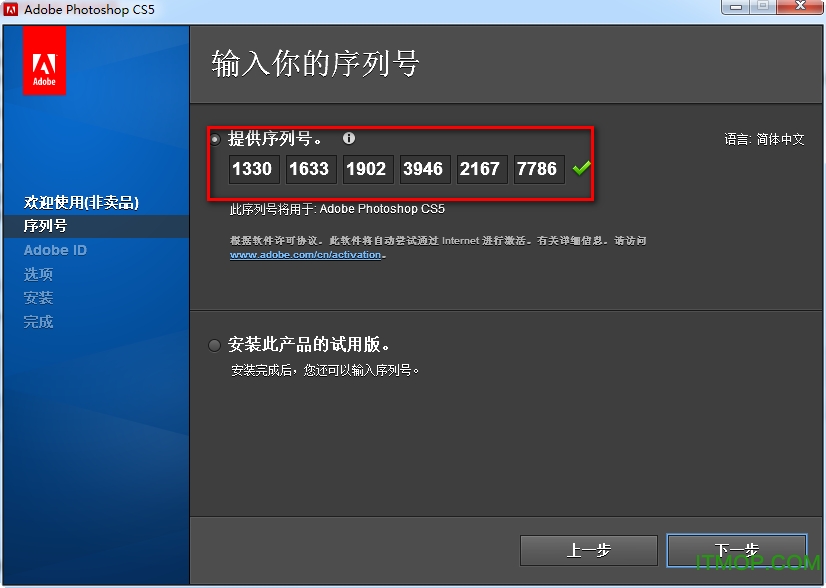
Task: Select the 欢迎使用(非卖品) step in sidebar
Action: 81,202
